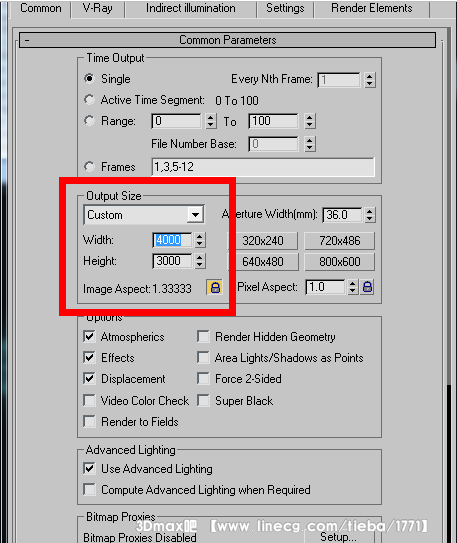Click the Range start value field
Image resolution: width=457 pixels, height=543 pixels.
click(176, 121)
